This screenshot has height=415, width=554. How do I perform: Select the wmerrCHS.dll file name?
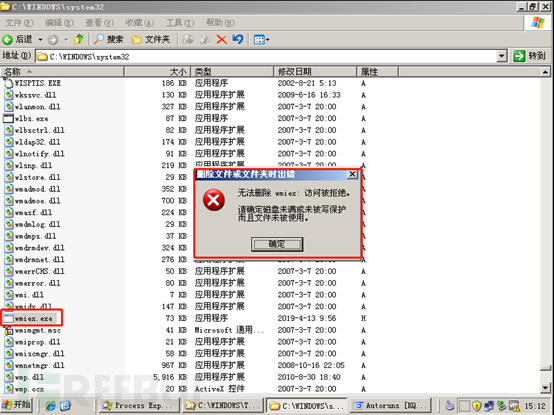[x=40, y=271]
